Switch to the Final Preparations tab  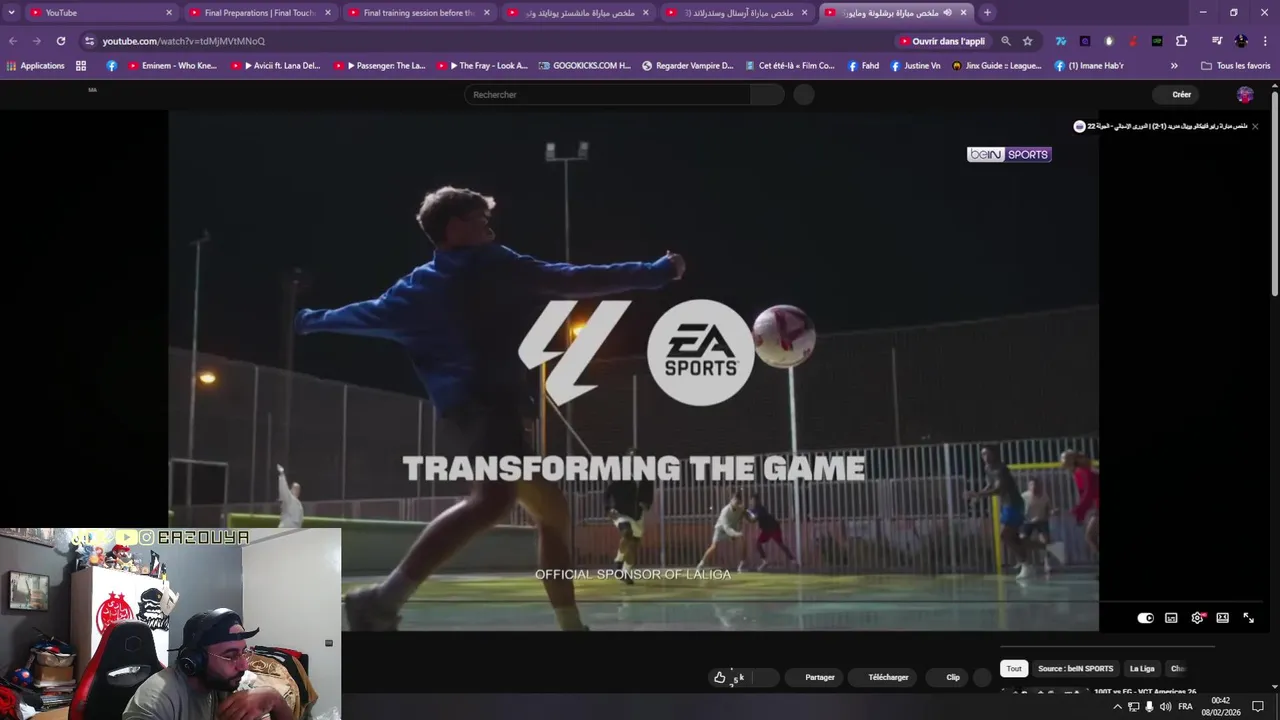[x=260, y=12]
